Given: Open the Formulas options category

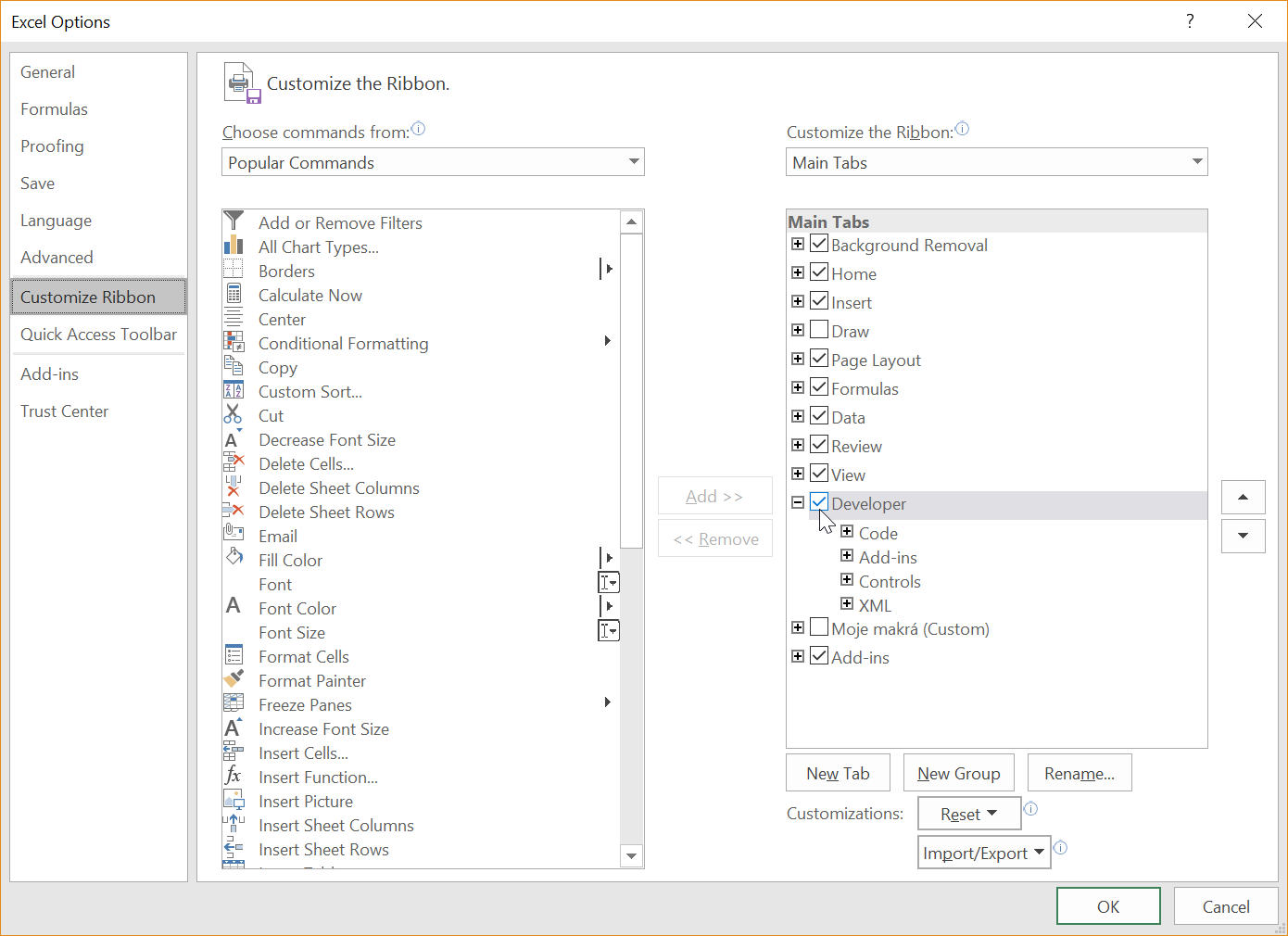Looking at the screenshot, I should pos(98,109).
